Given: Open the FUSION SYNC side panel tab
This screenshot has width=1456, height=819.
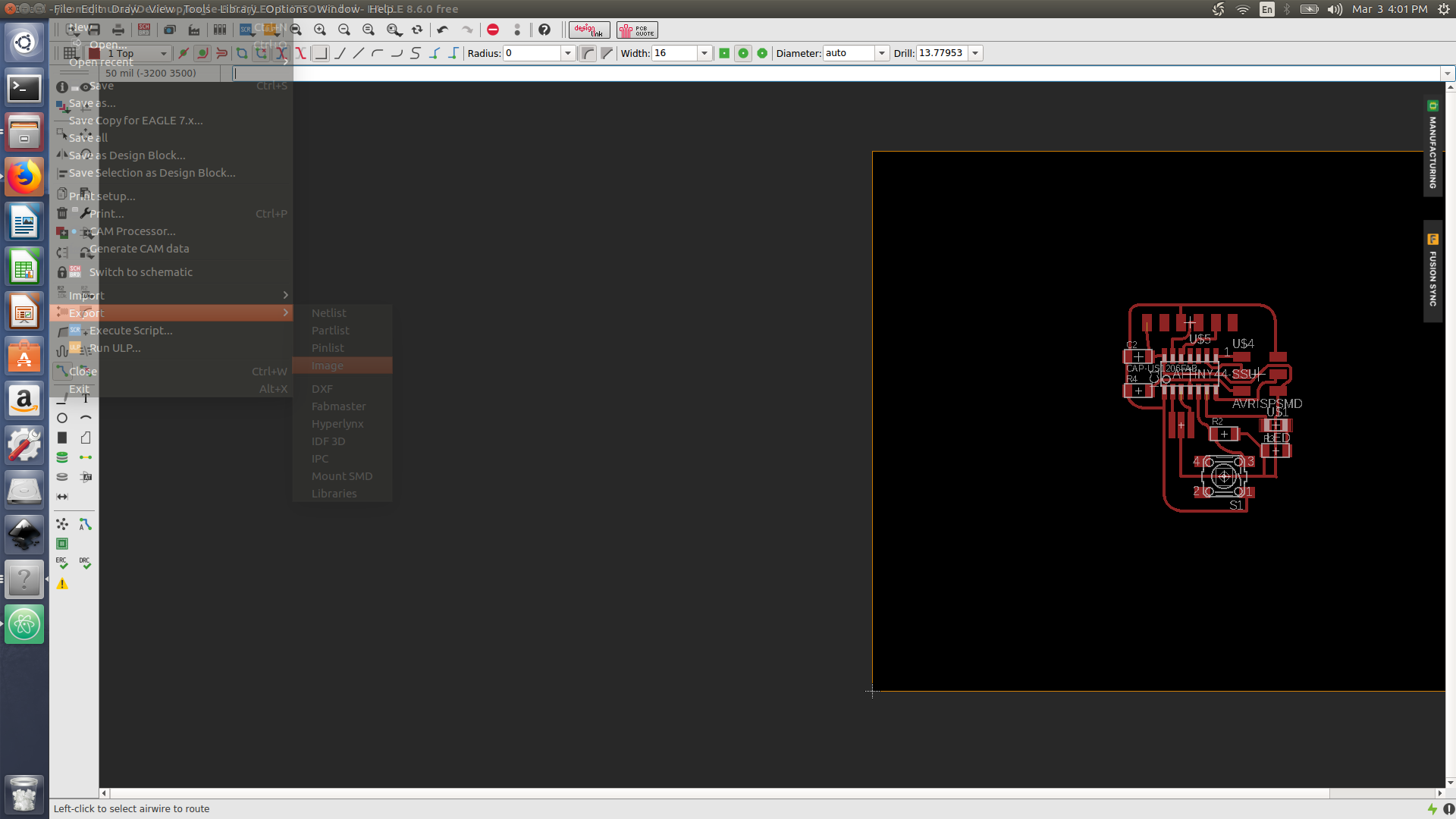Looking at the screenshot, I should click(x=1432, y=271).
